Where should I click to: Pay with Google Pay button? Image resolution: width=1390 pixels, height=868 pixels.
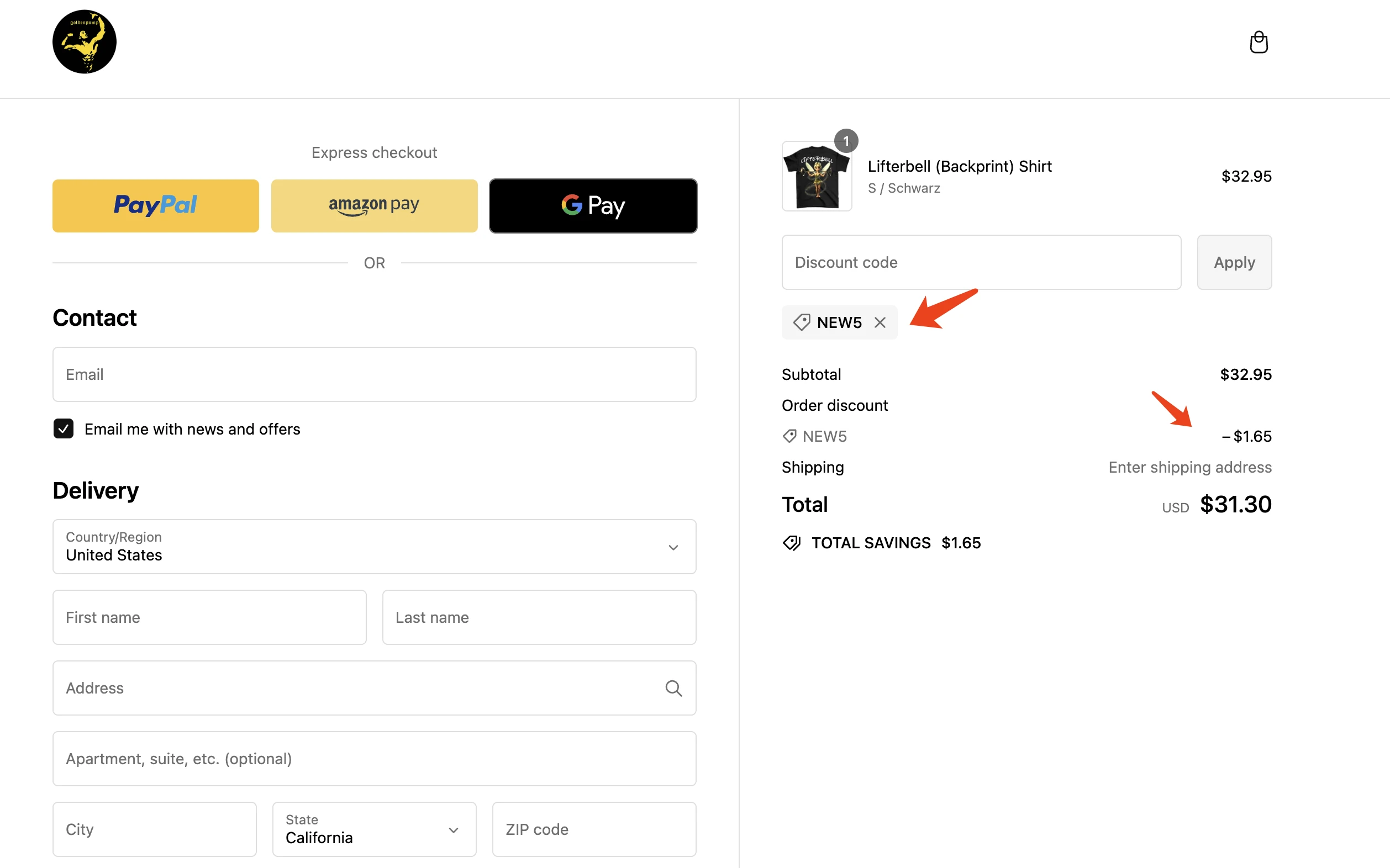point(593,206)
